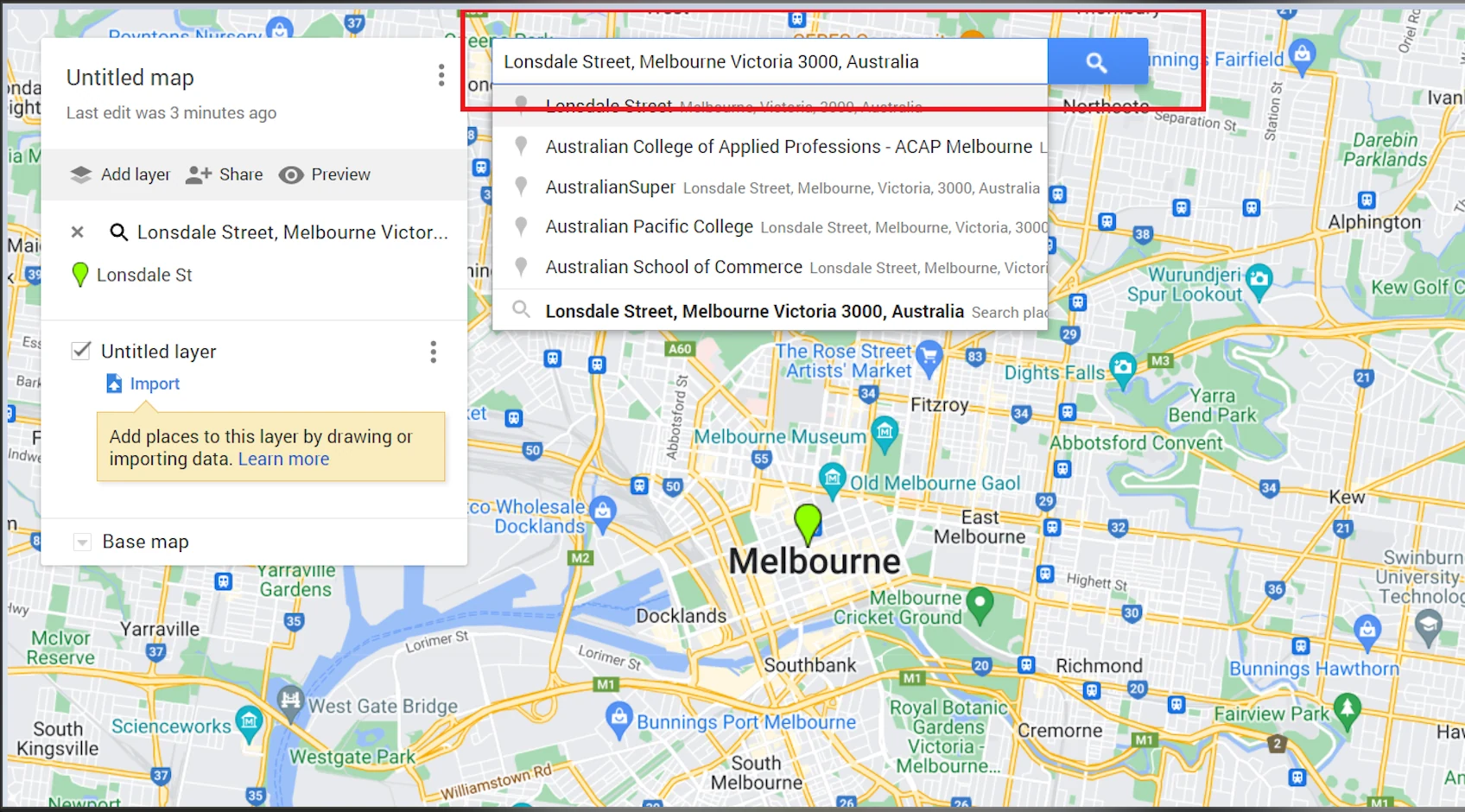
Task: Click the Docklands label on the map
Action: point(682,616)
